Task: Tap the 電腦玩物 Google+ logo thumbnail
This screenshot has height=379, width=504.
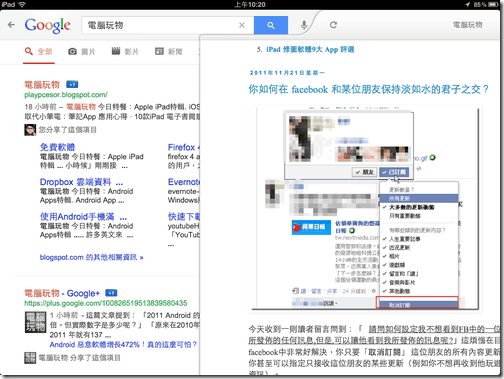Action: [x=36, y=322]
